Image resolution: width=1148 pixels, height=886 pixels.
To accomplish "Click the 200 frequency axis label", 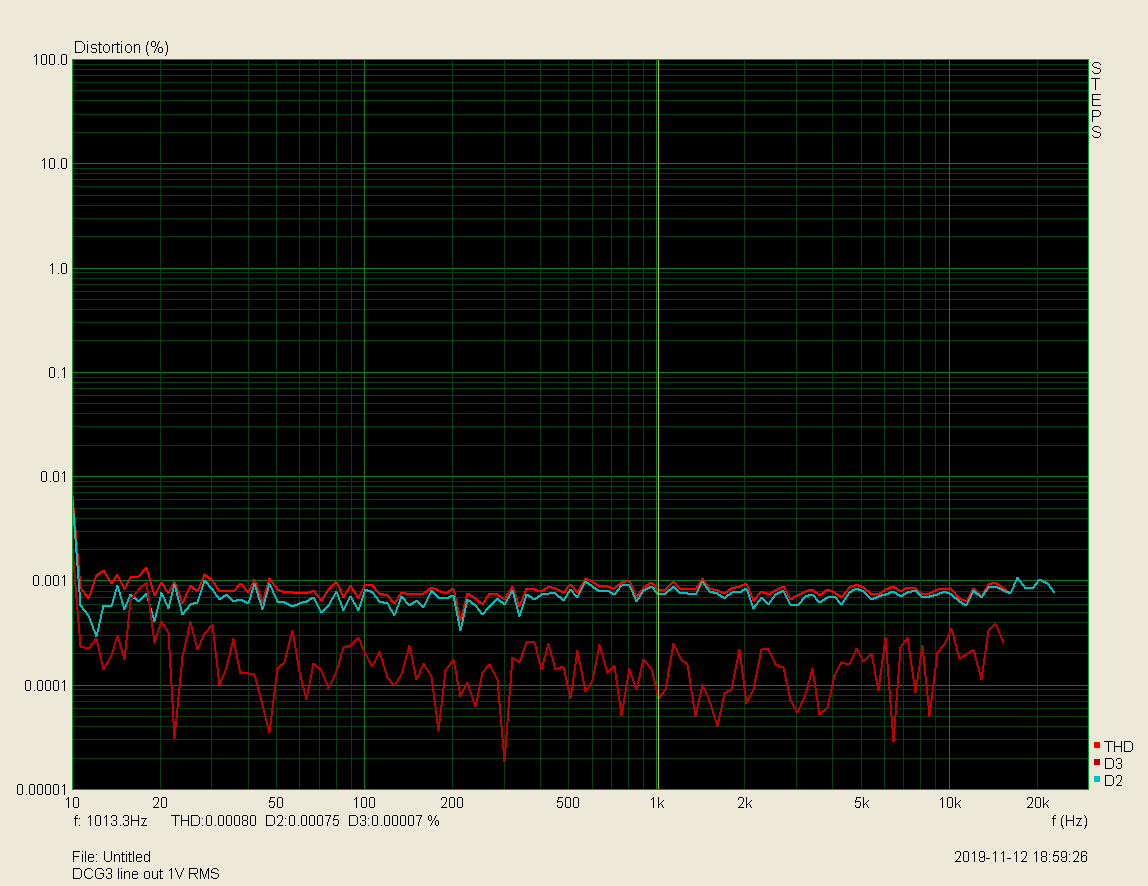I will pos(452,803).
